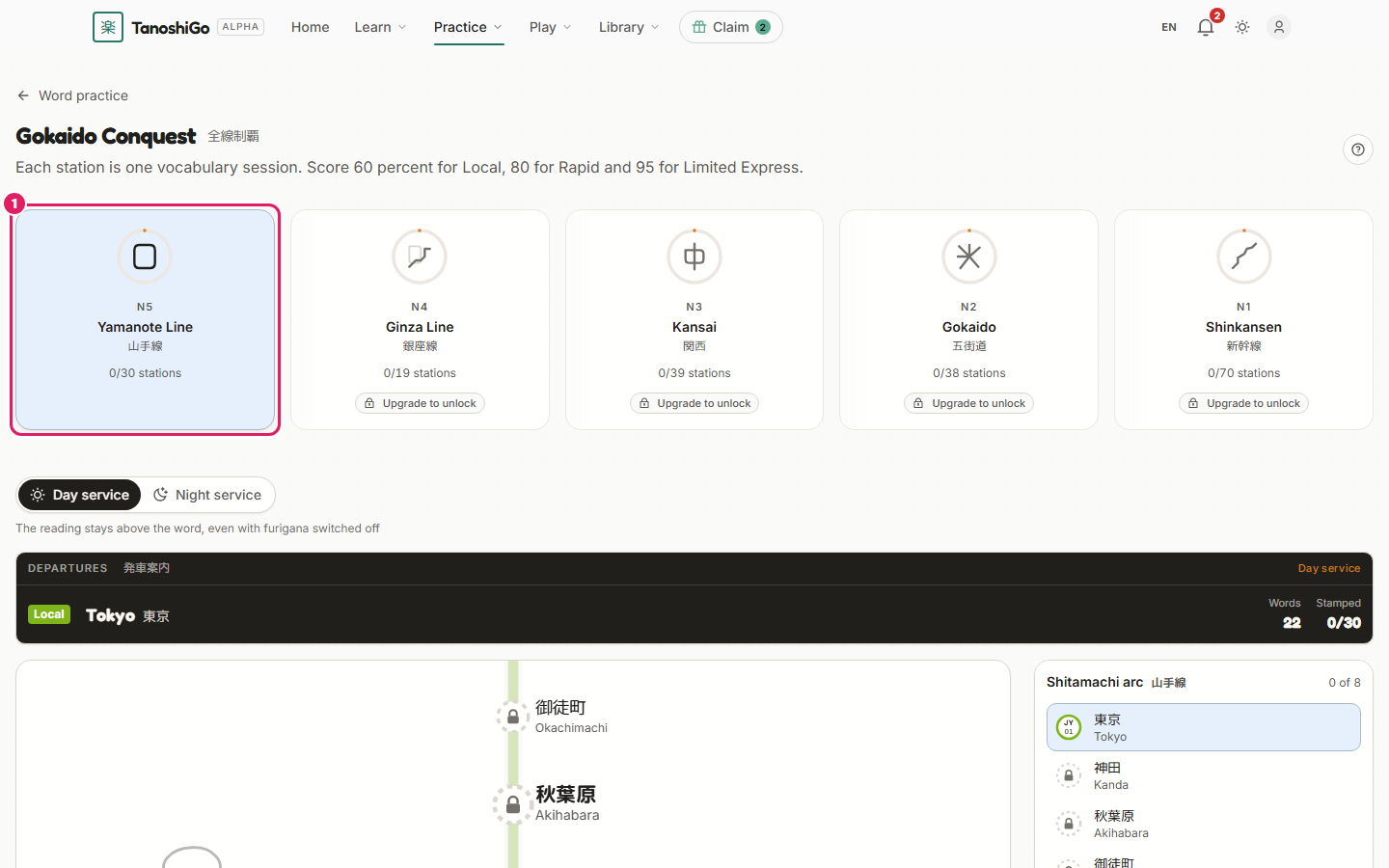Click the Ginza Line route icon
Viewport: 1389px width, 868px height.
coord(420,257)
